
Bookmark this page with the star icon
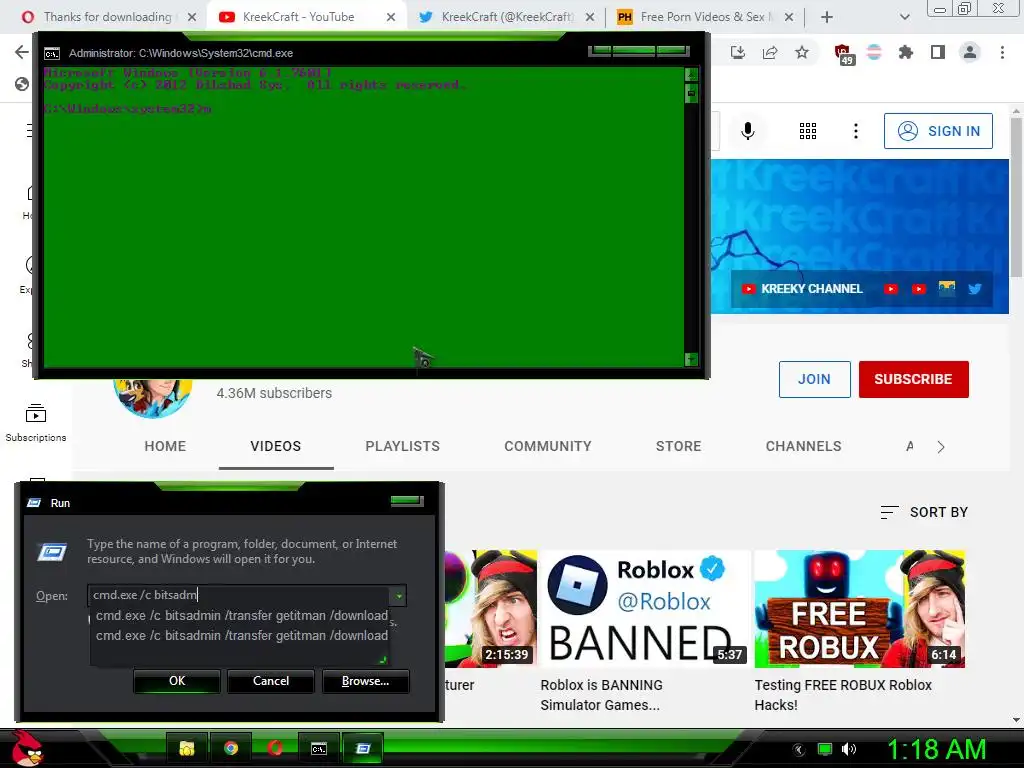[802, 53]
